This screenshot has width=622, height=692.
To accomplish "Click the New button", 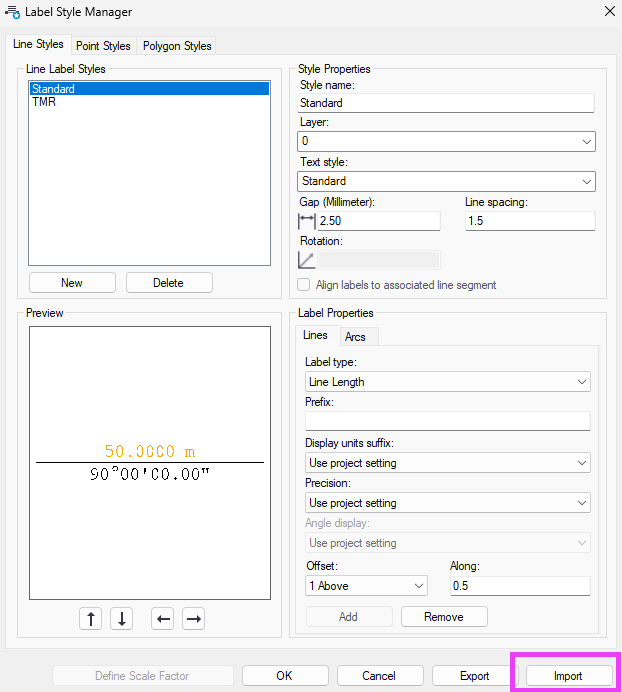I will pos(72,283).
